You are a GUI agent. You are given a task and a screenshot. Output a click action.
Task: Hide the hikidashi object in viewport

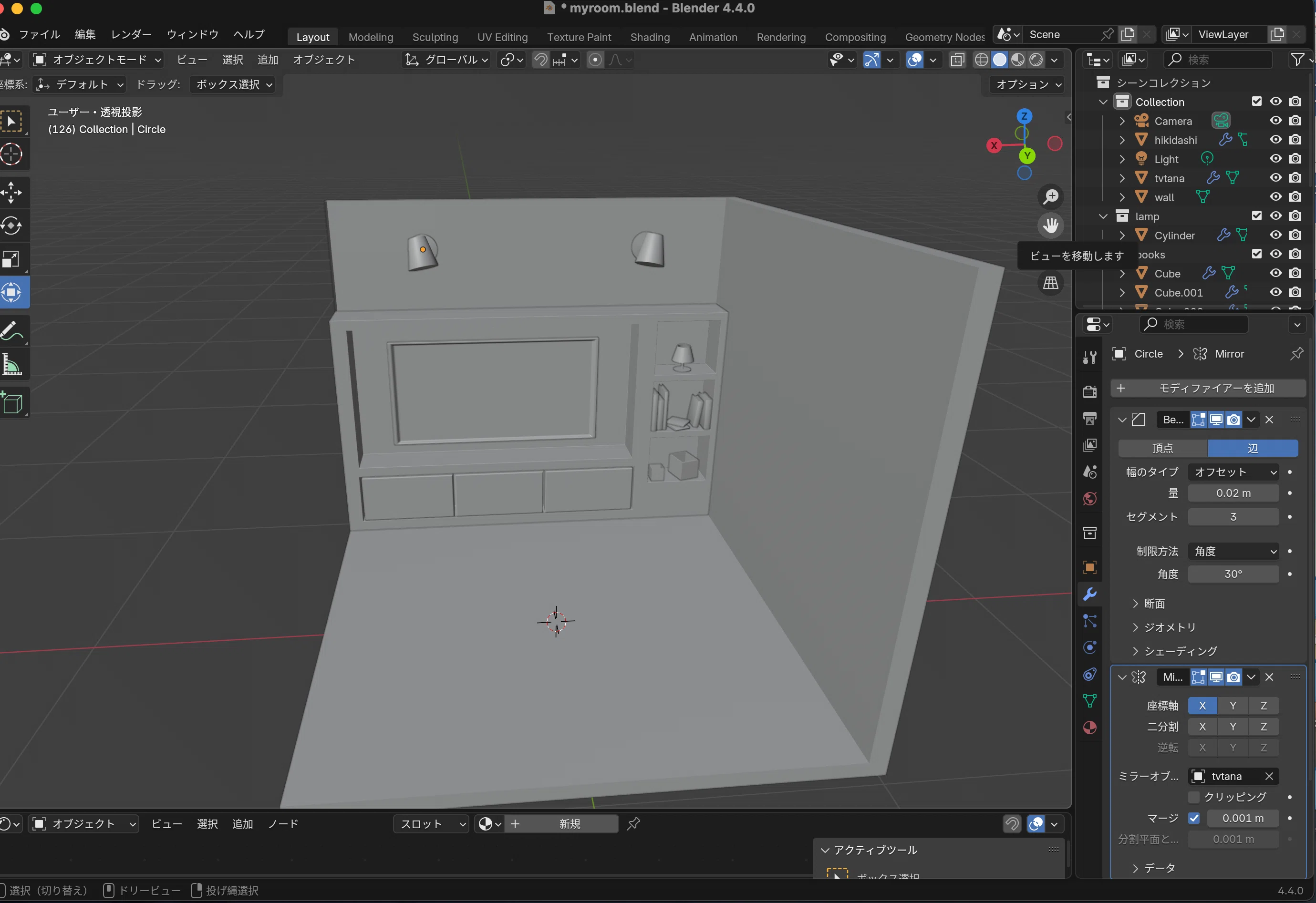[1275, 139]
